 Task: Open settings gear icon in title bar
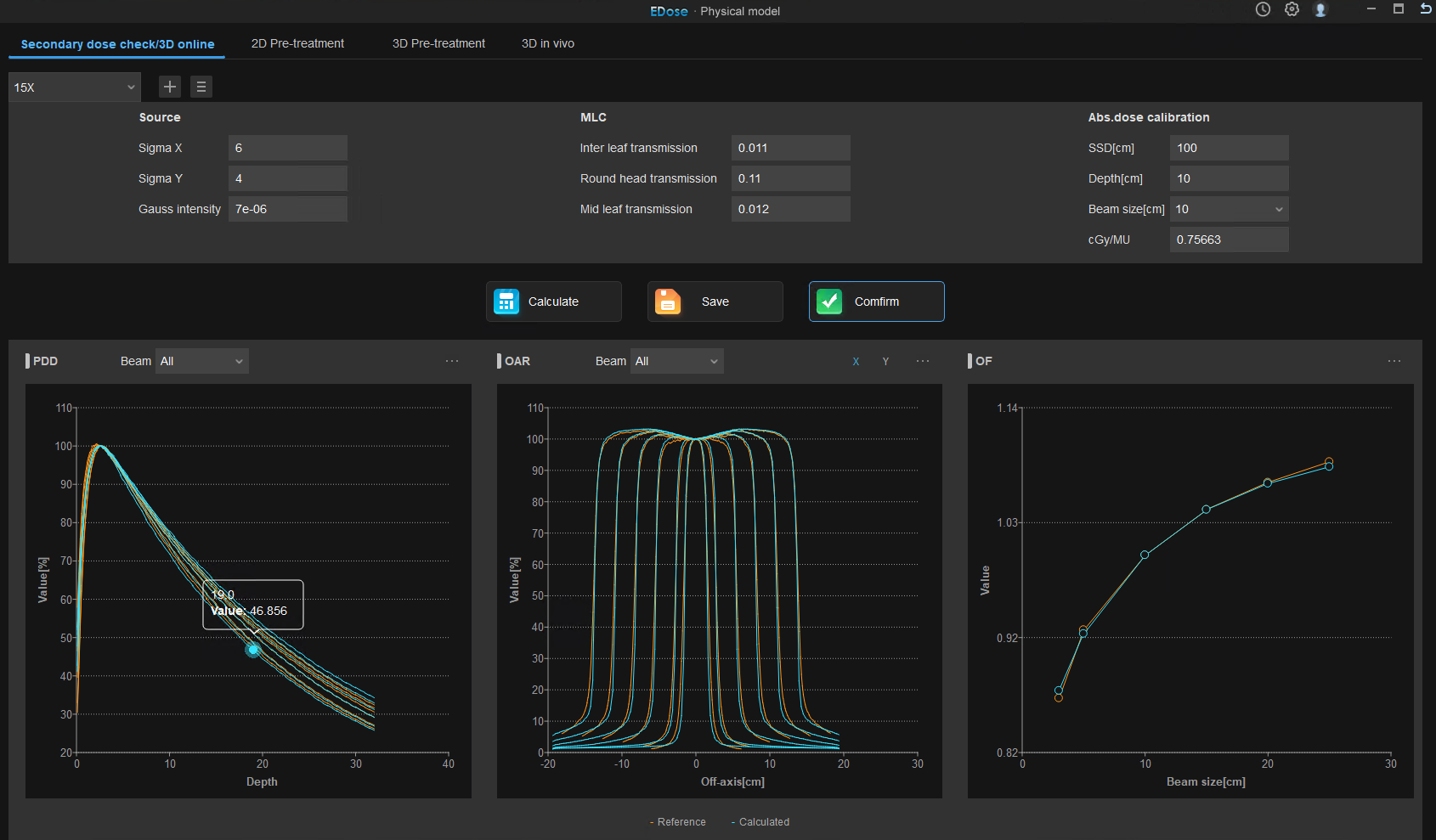click(x=1292, y=9)
